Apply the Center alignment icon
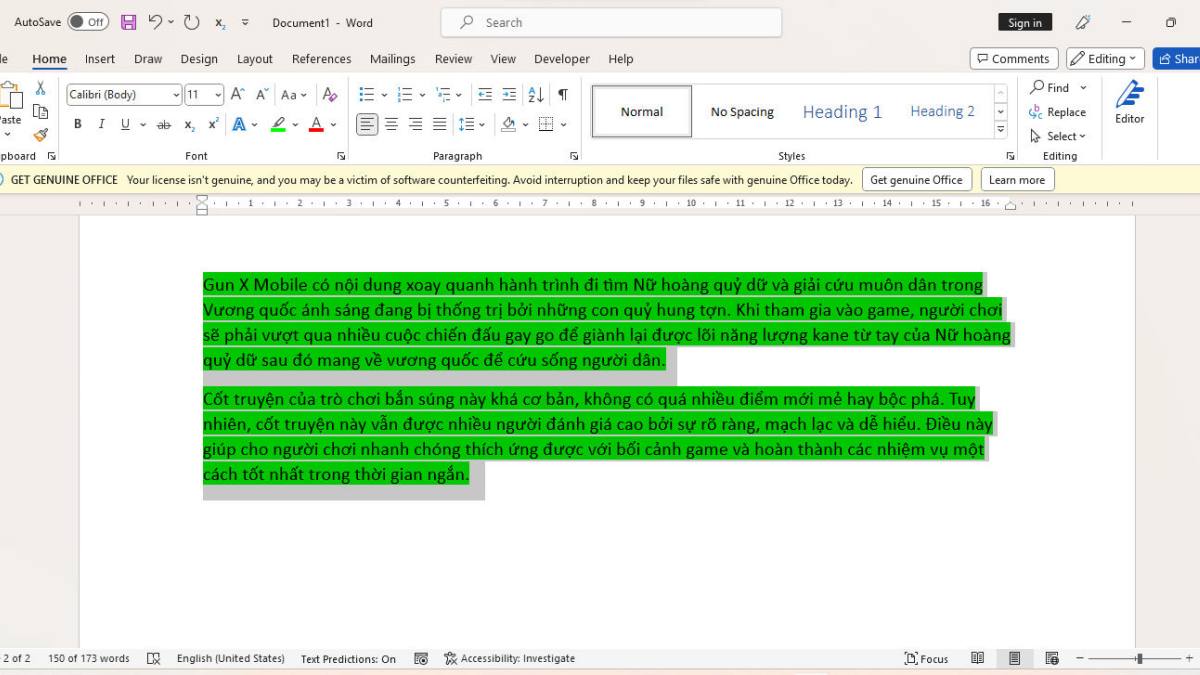1200x675 pixels. 391,125
